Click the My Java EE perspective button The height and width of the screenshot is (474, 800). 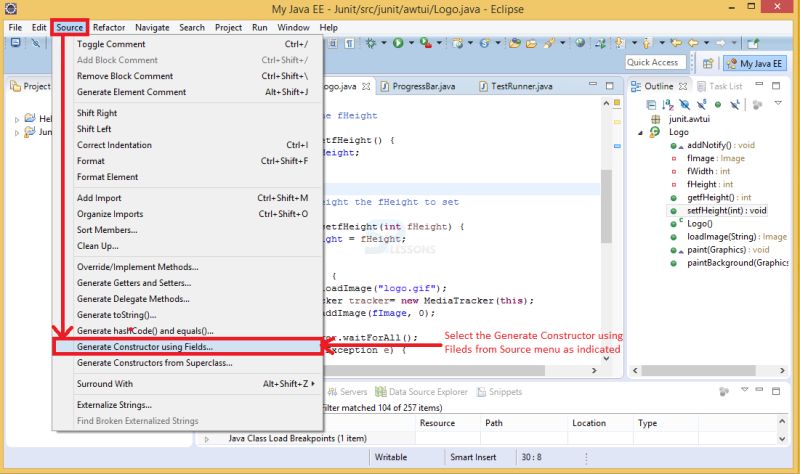click(755, 63)
